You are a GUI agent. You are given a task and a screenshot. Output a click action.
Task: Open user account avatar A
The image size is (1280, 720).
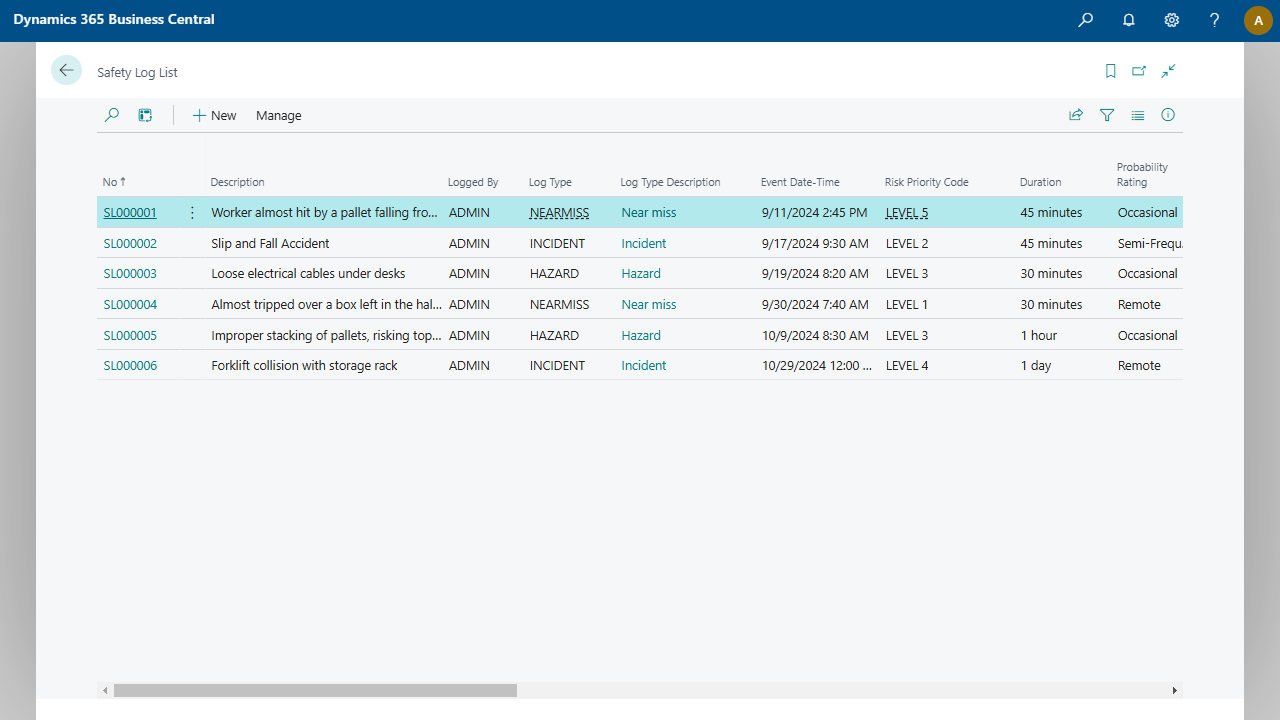tap(1258, 20)
